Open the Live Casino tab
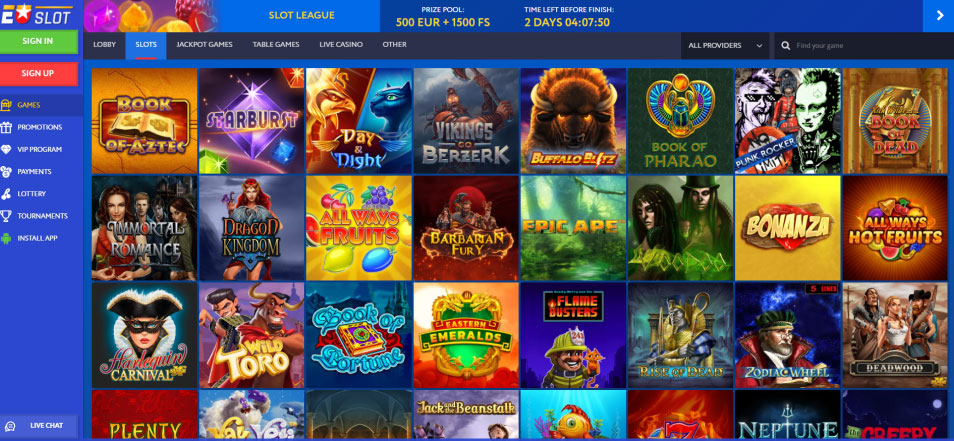The width and height of the screenshot is (954, 441). [x=341, y=45]
